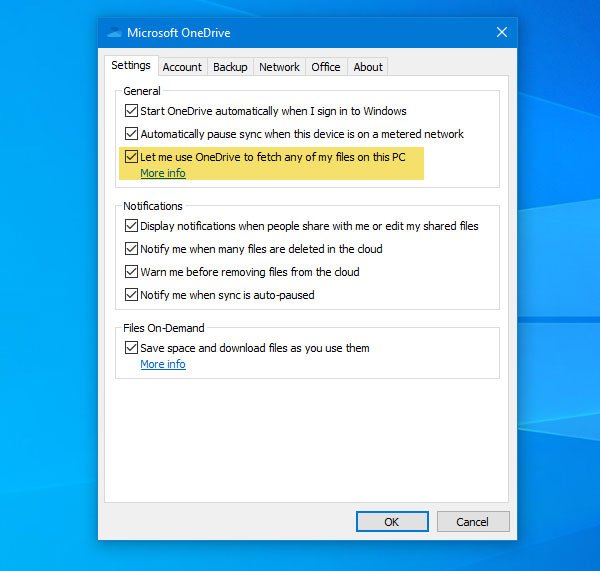
Task: Click the Microsoft OneDrive title text
Action: coord(179,33)
